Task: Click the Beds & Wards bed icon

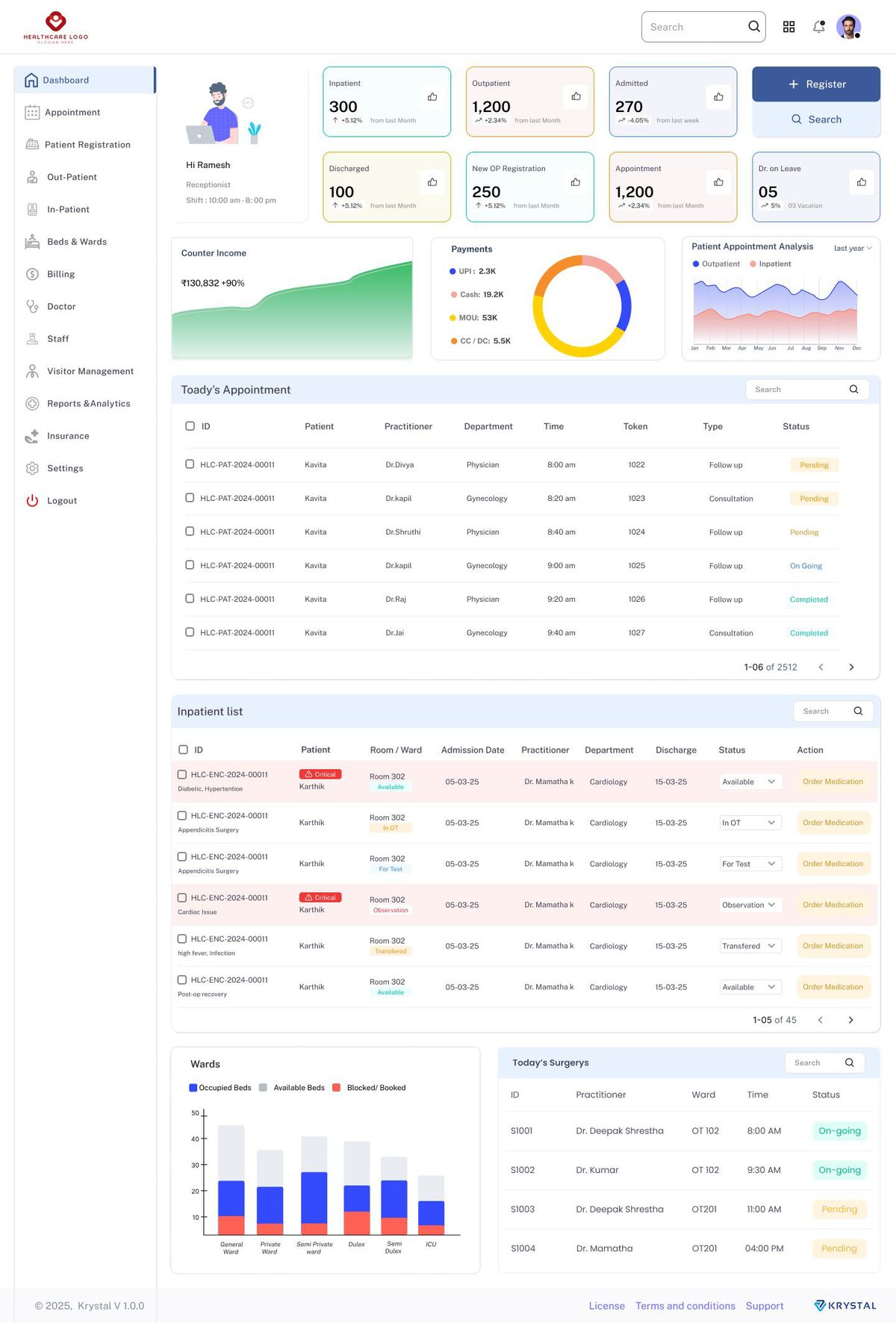Action: [x=32, y=242]
